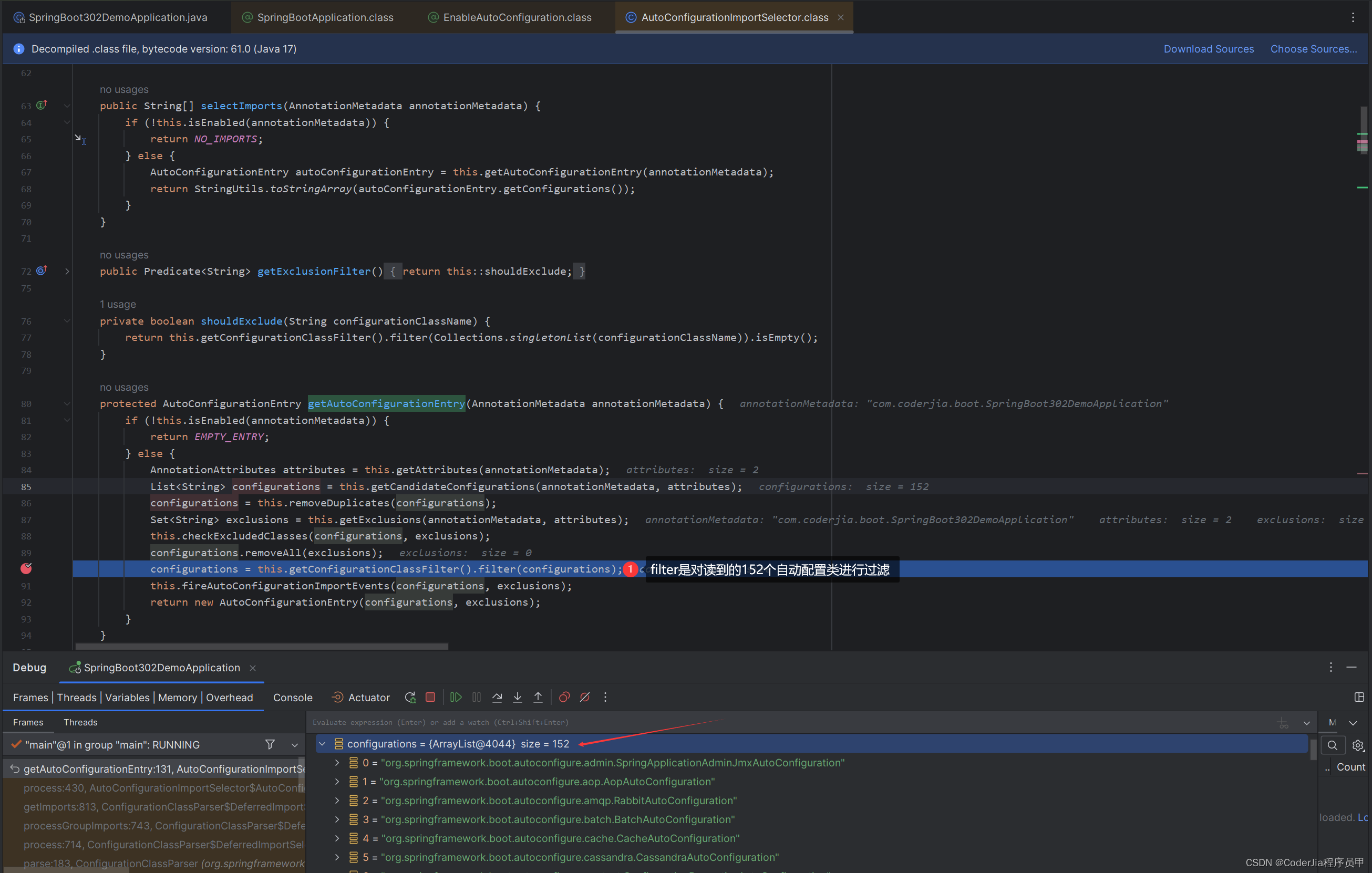This screenshot has width=1372, height=873.
Task: Open the View Breakpoints dialog
Action: point(564,697)
